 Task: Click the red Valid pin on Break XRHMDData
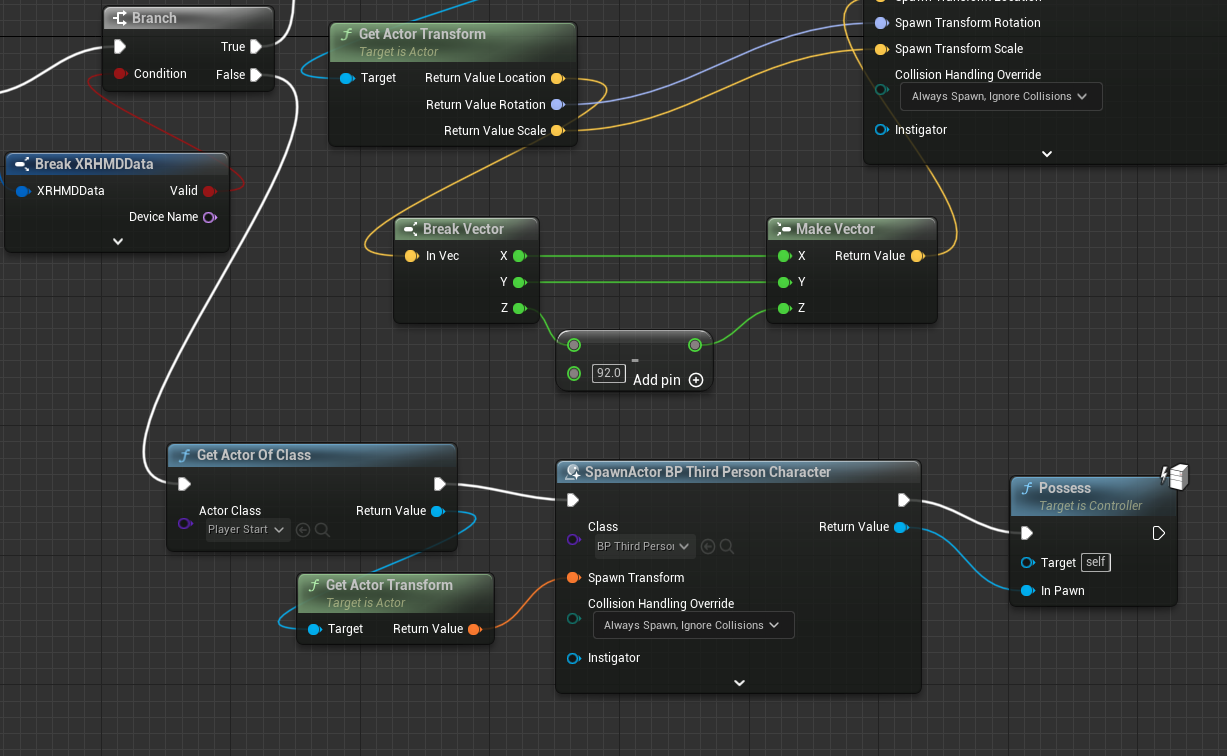pos(209,191)
